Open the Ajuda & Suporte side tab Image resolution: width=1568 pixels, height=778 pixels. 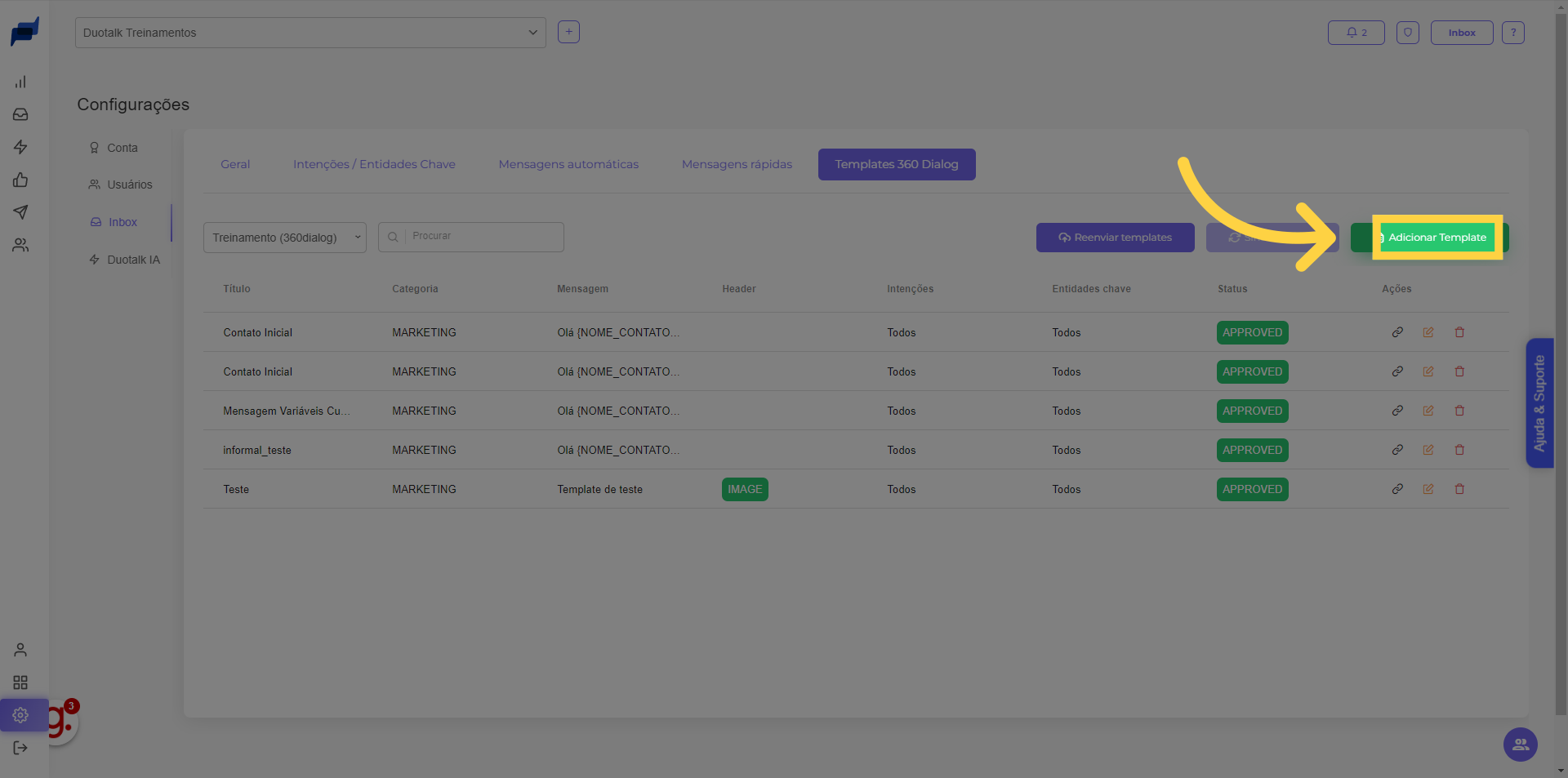[x=1539, y=403]
